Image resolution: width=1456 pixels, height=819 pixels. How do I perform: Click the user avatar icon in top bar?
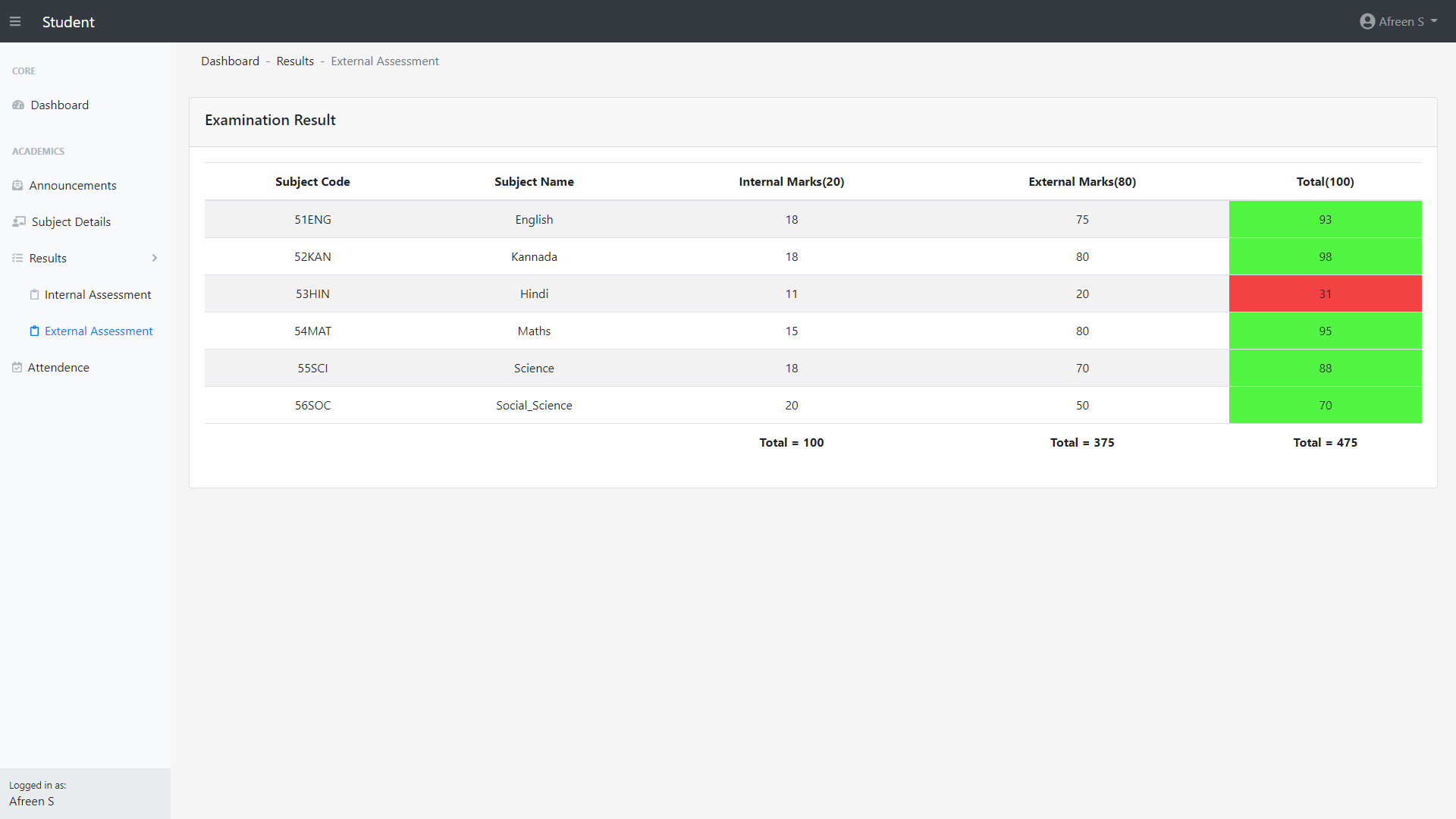1367,22
